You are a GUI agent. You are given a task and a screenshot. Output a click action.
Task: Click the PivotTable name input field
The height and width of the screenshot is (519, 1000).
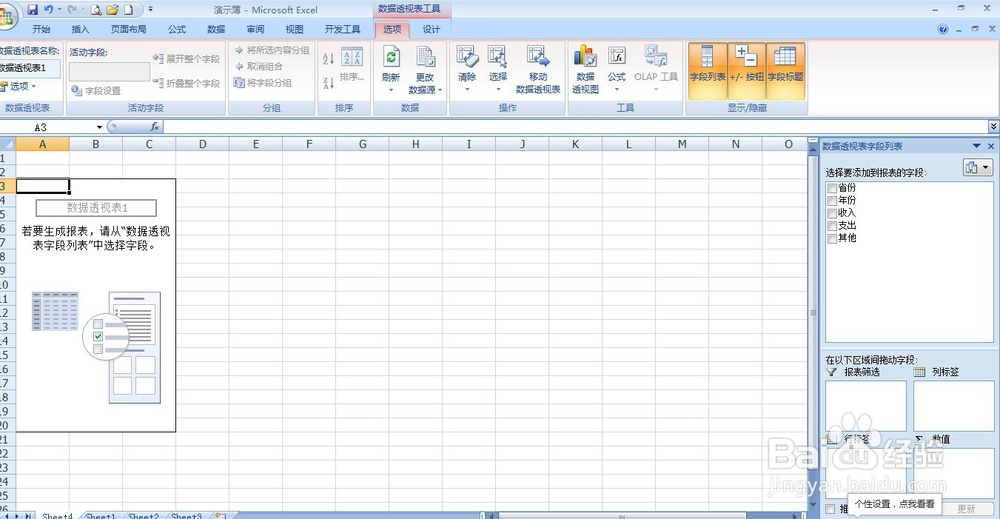coord(30,68)
